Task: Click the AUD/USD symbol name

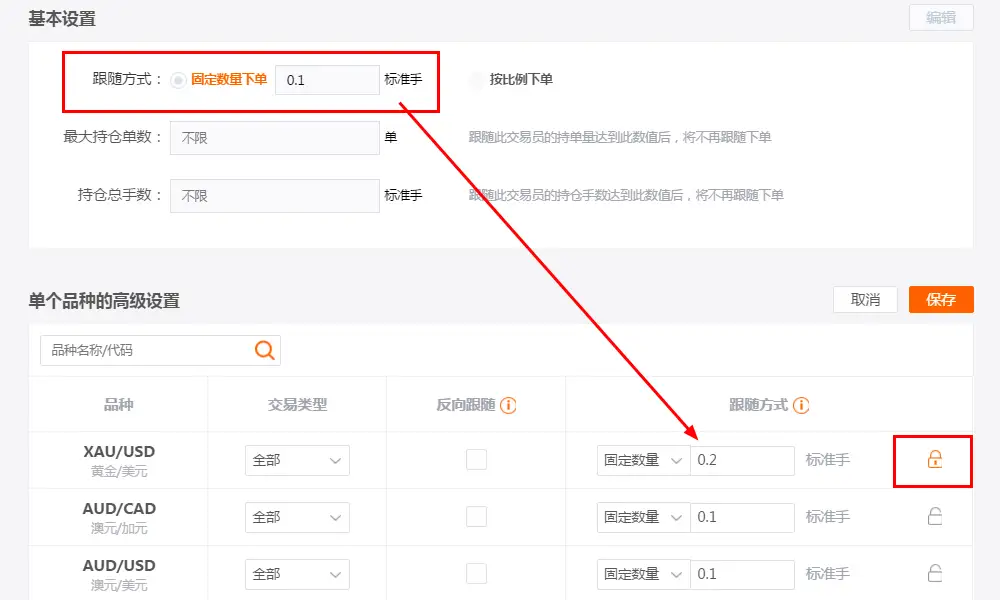Action: point(119,566)
